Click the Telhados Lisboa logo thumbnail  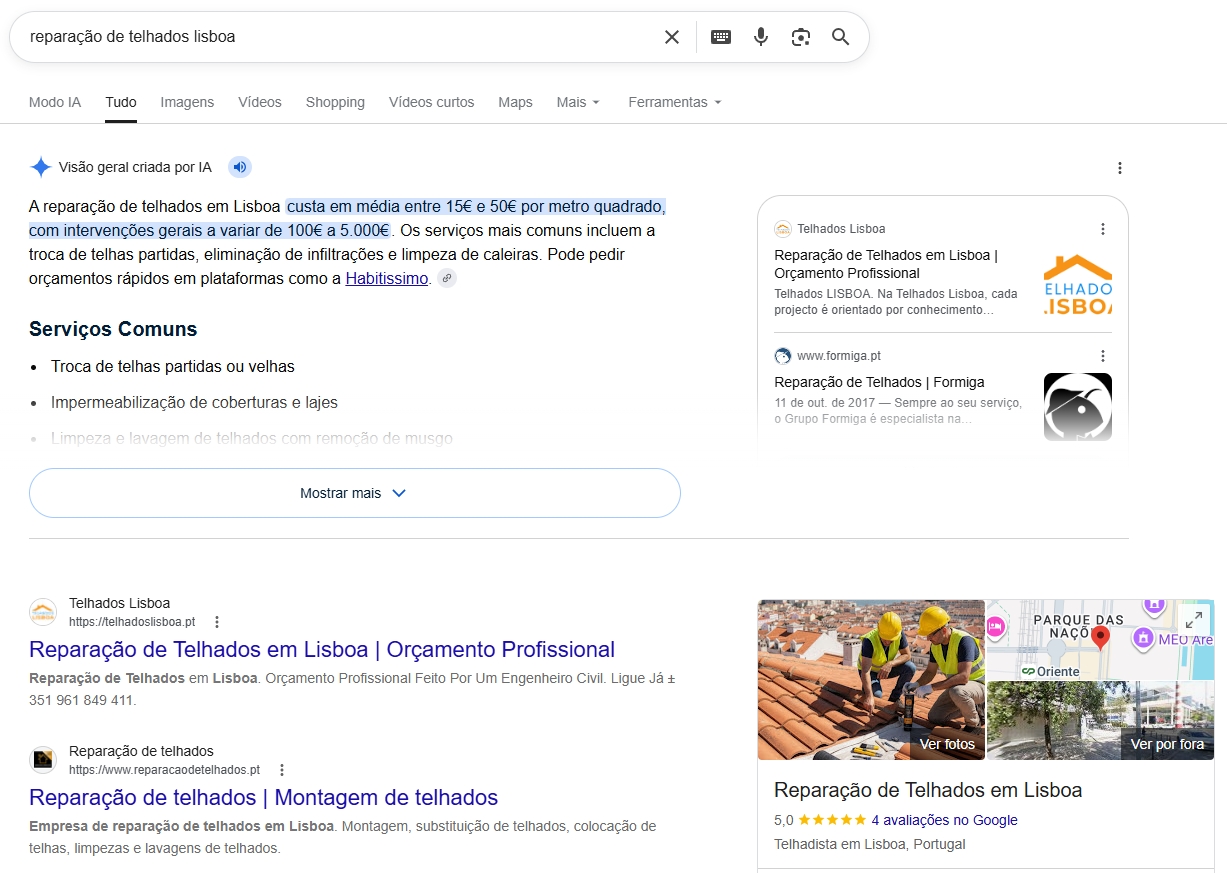pyautogui.click(x=1078, y=285)
